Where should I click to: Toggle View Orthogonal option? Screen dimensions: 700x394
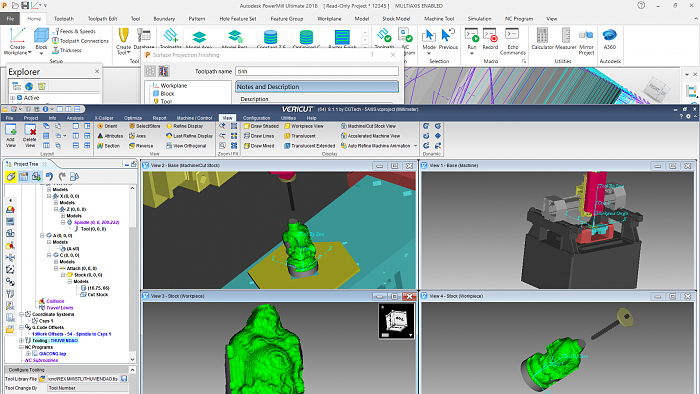pyautogui.click(x=186, y=146)
